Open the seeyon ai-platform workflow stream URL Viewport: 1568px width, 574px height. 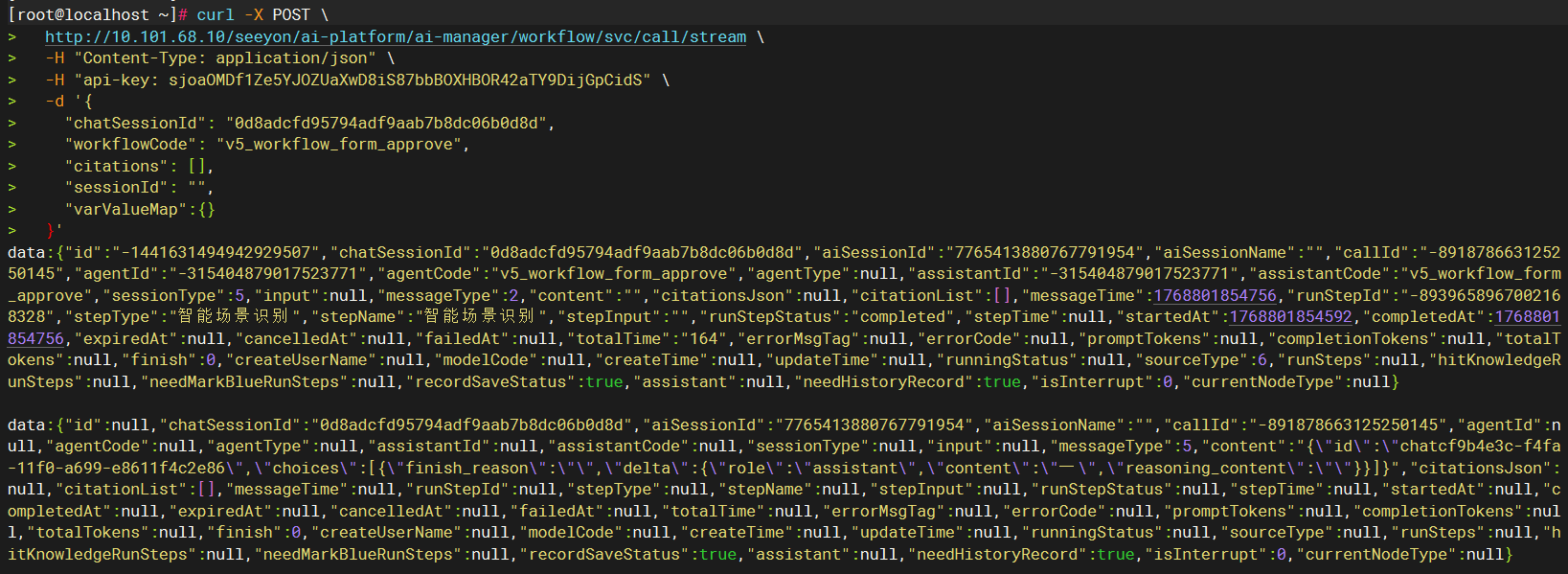pos(396,37)
